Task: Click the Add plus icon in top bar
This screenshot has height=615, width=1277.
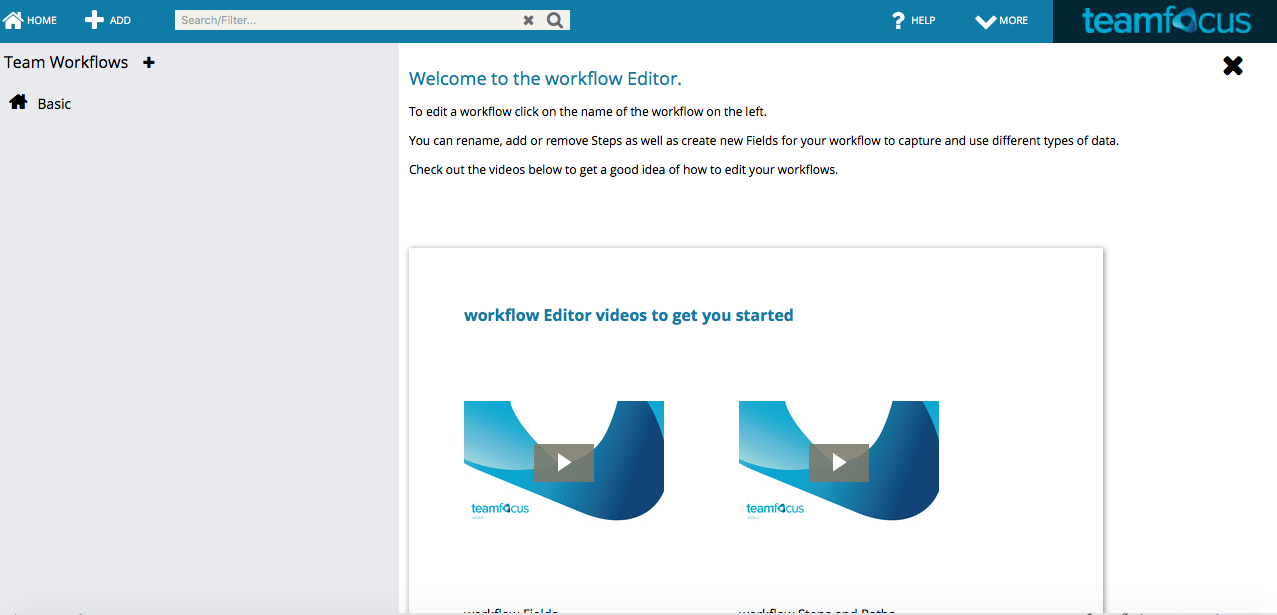Action: [94, 20]
